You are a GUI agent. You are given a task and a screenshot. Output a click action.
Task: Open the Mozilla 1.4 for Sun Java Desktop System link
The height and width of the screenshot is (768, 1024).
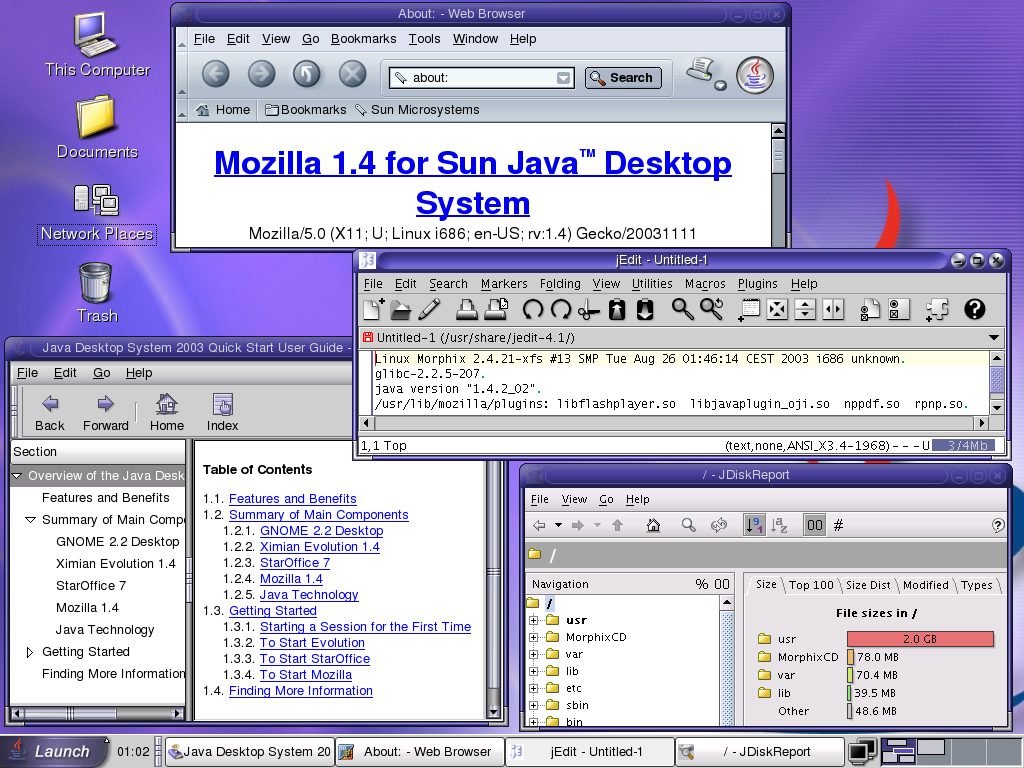coord(473,183)
